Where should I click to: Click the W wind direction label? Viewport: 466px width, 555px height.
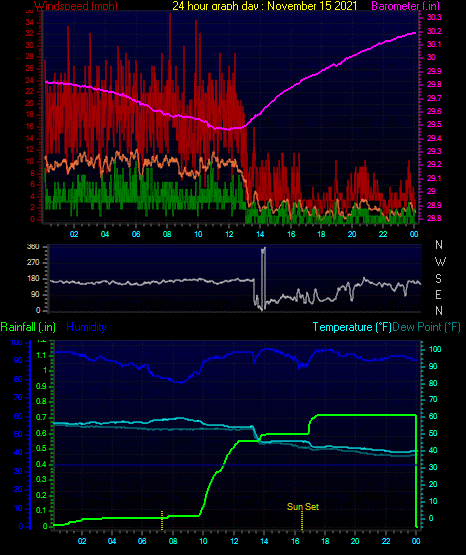coord(440,262)
